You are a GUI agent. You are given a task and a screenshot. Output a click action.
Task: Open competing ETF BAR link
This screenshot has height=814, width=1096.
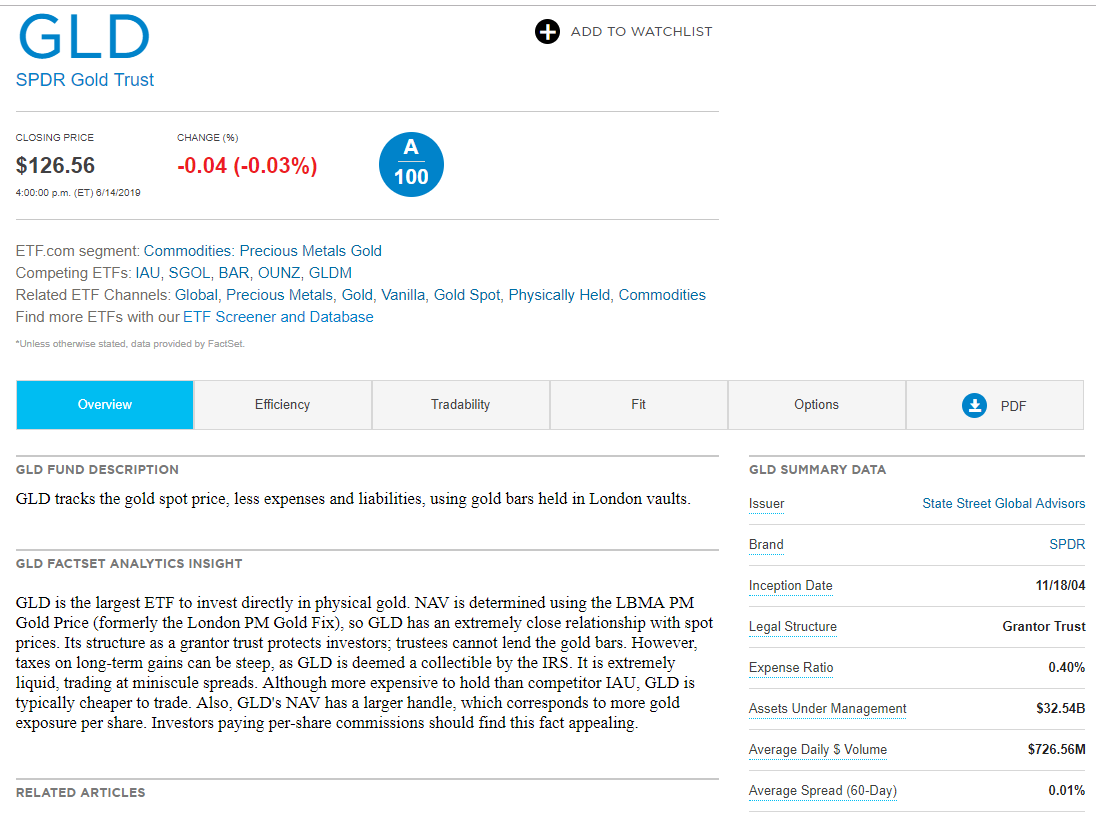[x=233, y=272]
